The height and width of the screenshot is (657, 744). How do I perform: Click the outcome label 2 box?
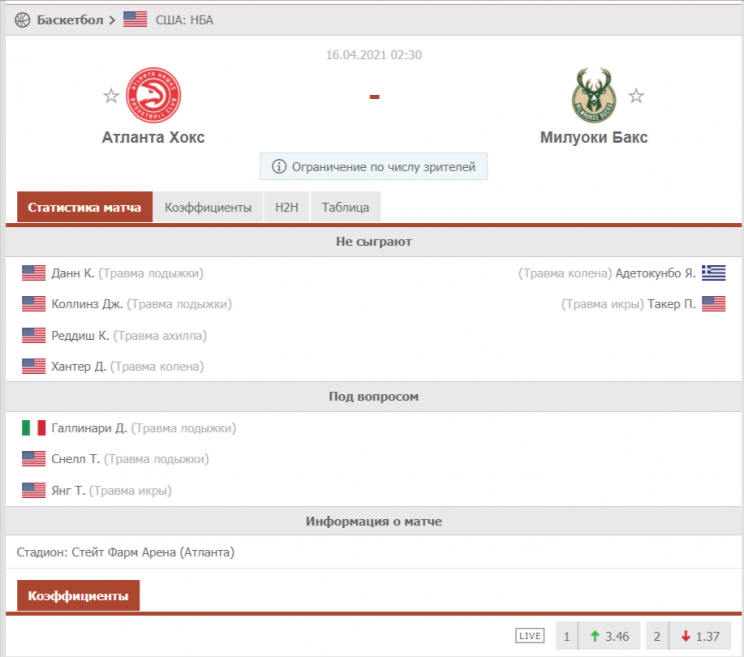tap(657, 636)
